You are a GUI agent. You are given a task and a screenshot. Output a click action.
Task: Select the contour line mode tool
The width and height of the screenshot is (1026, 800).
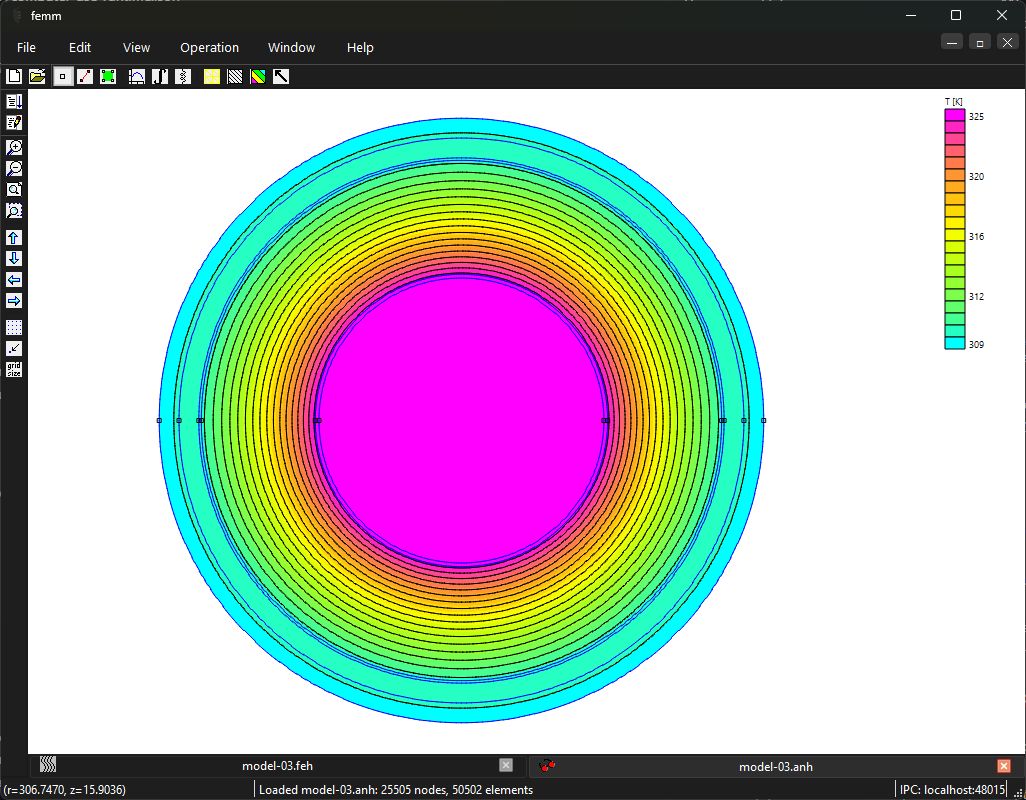[x=85, y=77]
